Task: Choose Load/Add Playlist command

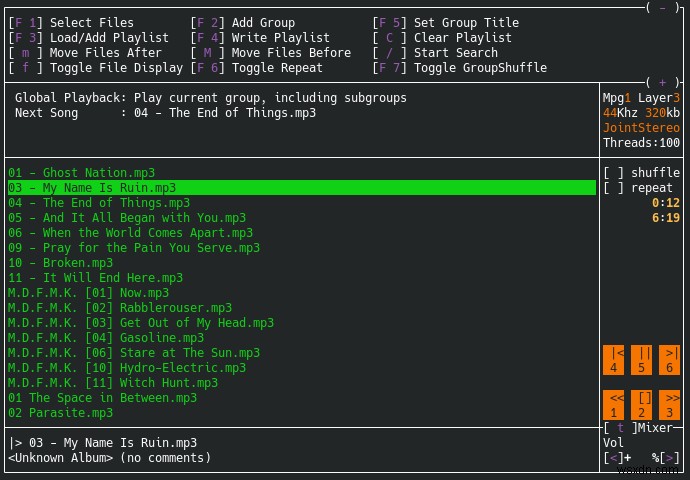Action: click(109, 38)
